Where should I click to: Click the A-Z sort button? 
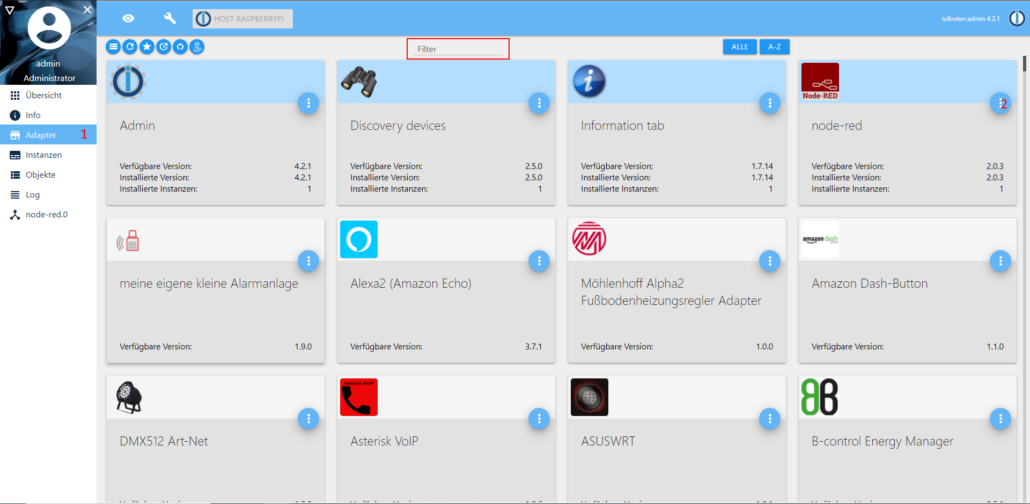tap(774, 47)
